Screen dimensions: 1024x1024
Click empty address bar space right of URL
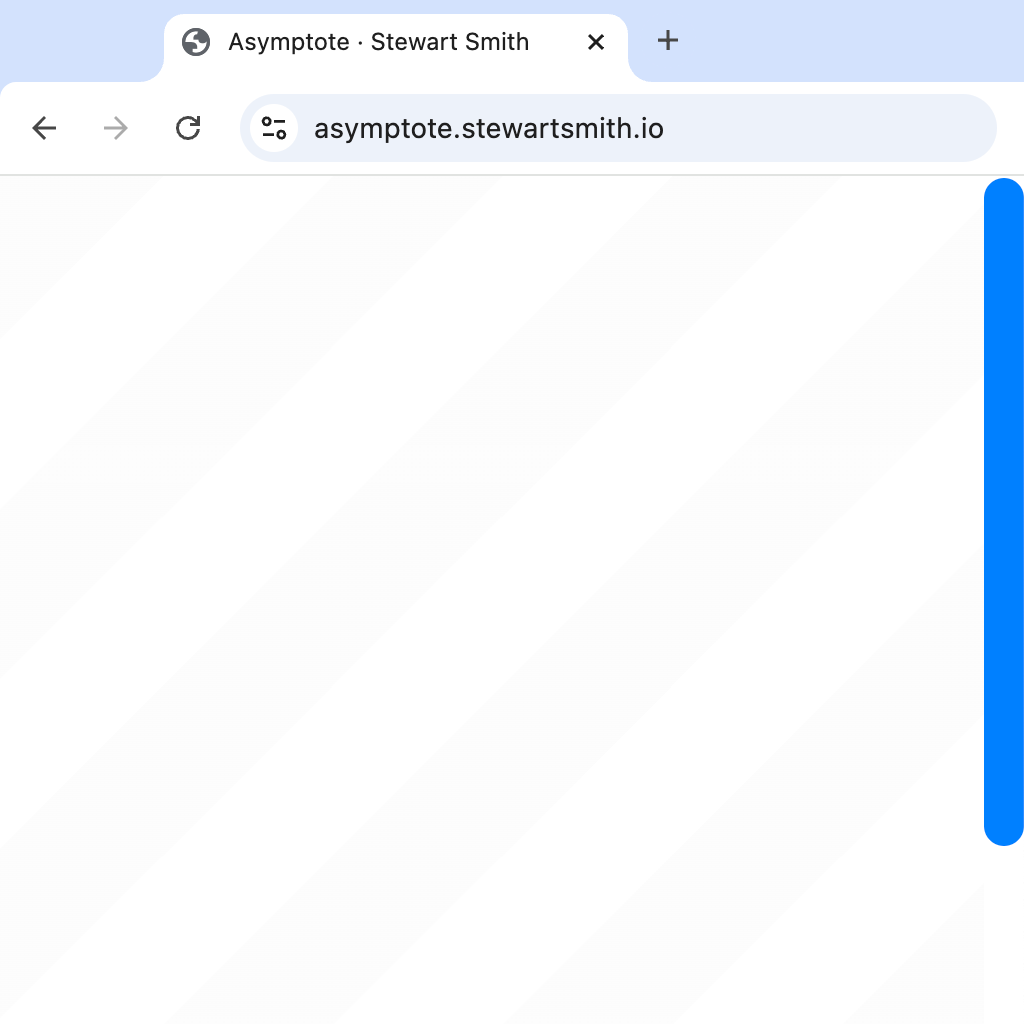coord(830,129)
